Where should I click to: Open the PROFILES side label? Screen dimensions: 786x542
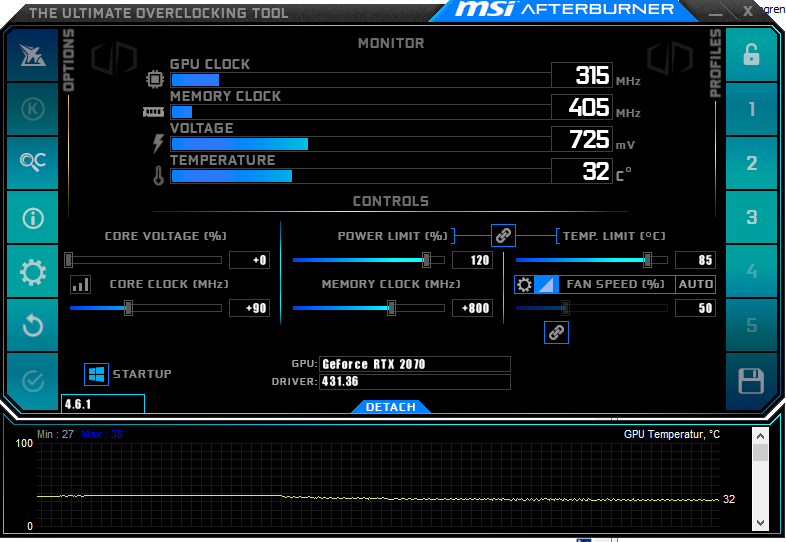(715, 63)
